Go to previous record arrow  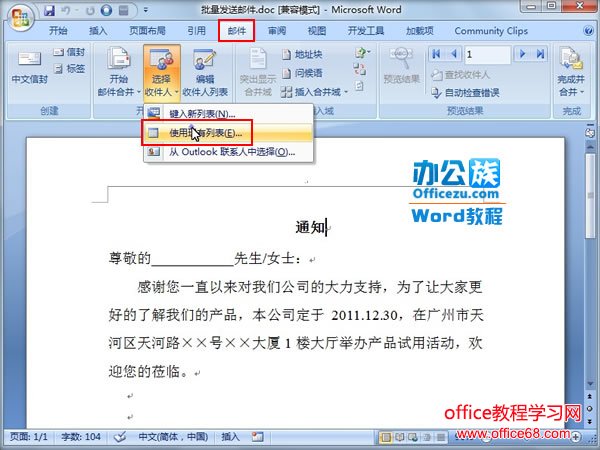[x=454, y=54]
